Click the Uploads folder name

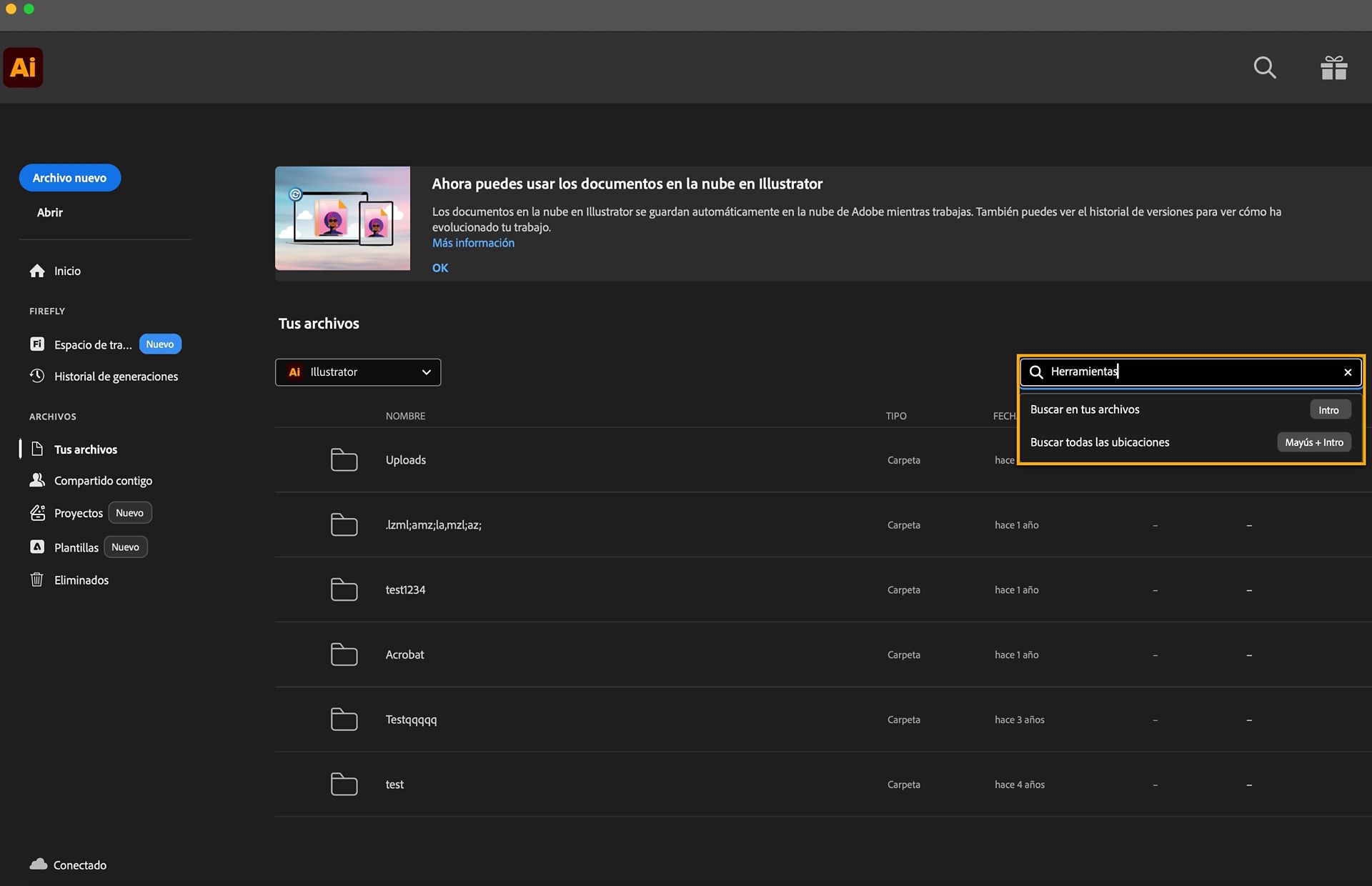point(406,460)
